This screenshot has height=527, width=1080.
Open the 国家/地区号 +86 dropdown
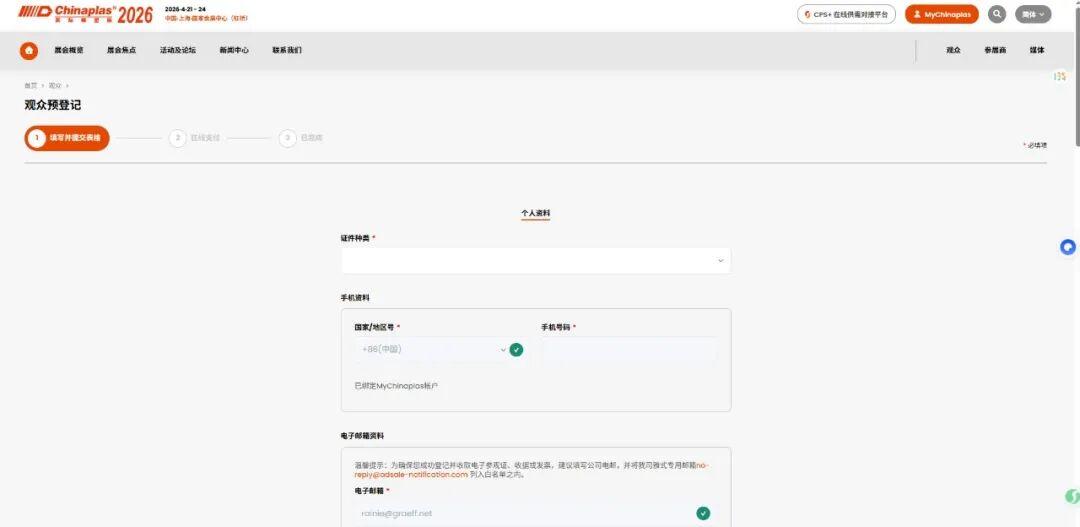coord(432,350)
